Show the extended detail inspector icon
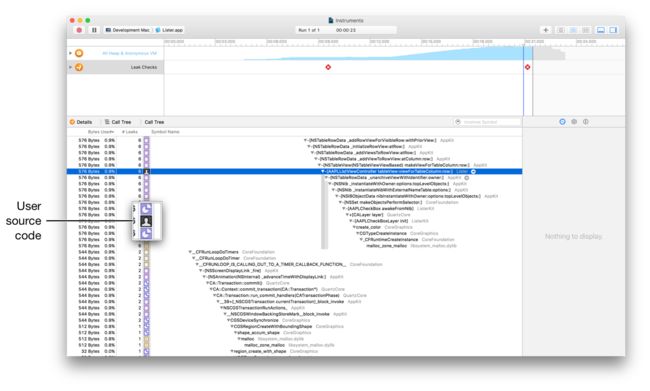Image resolution: width=650 pixels, height=391 pixels. coord(585,122)
